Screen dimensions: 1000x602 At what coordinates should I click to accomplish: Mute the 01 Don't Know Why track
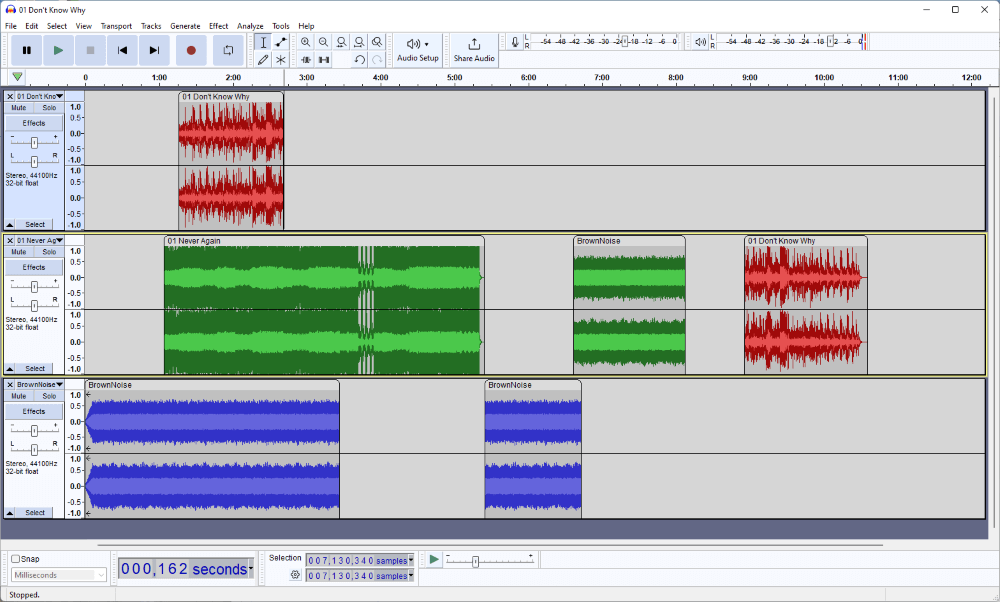[x=18, y=108]
